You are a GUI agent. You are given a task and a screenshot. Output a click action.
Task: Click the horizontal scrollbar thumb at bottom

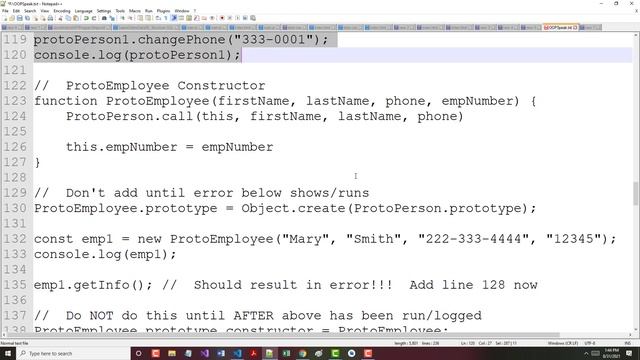pos(284,335)
